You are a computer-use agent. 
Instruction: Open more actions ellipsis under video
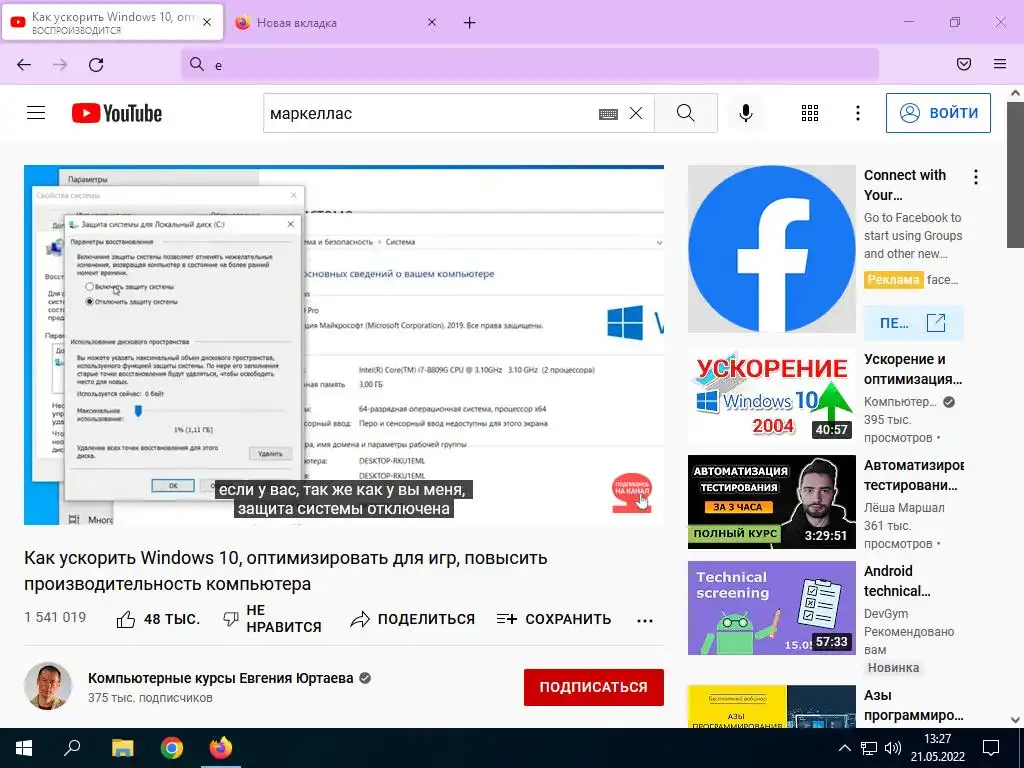pyautogui.click(x=645, y=620)
